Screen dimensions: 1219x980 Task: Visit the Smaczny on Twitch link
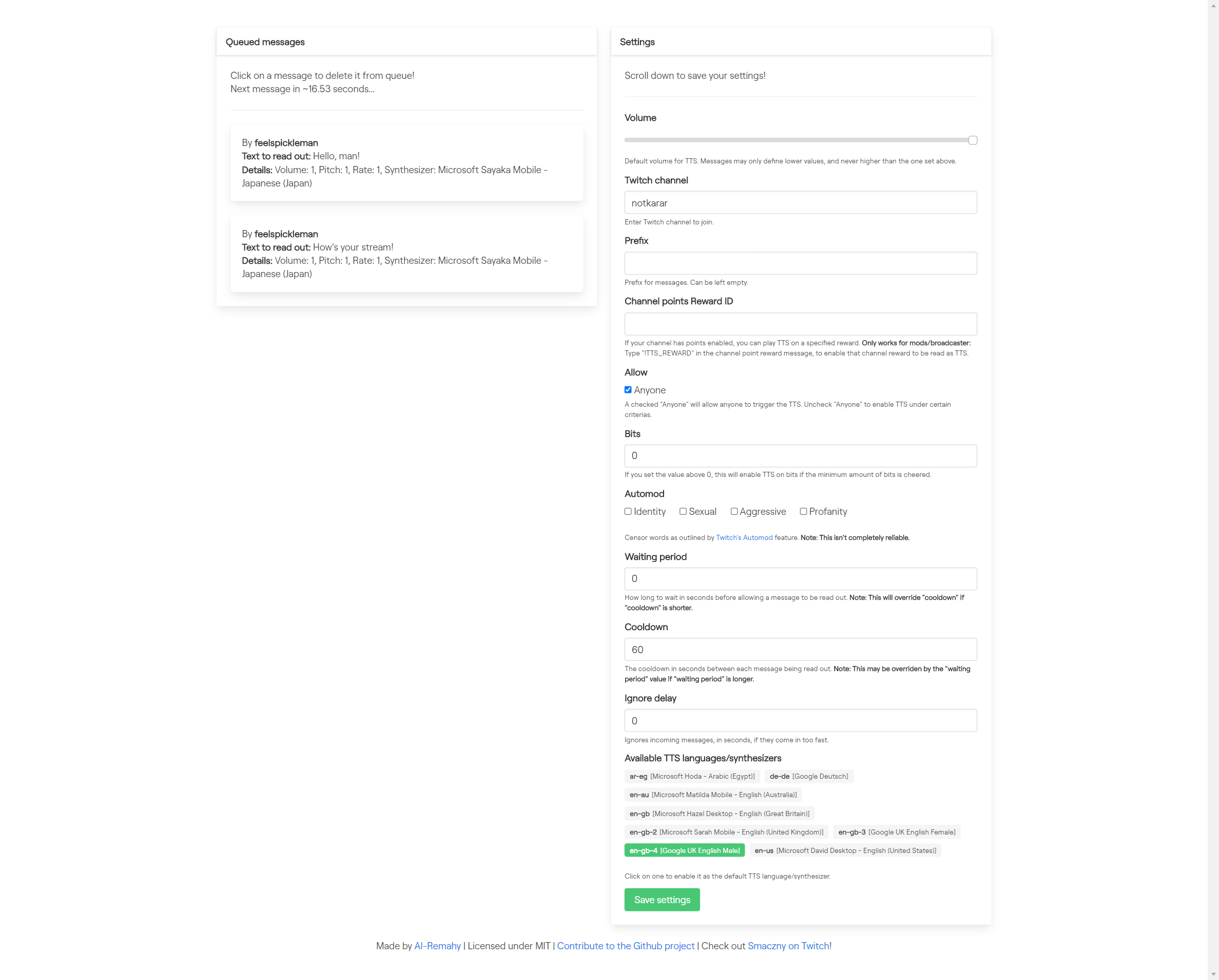[x=788, y=946]
